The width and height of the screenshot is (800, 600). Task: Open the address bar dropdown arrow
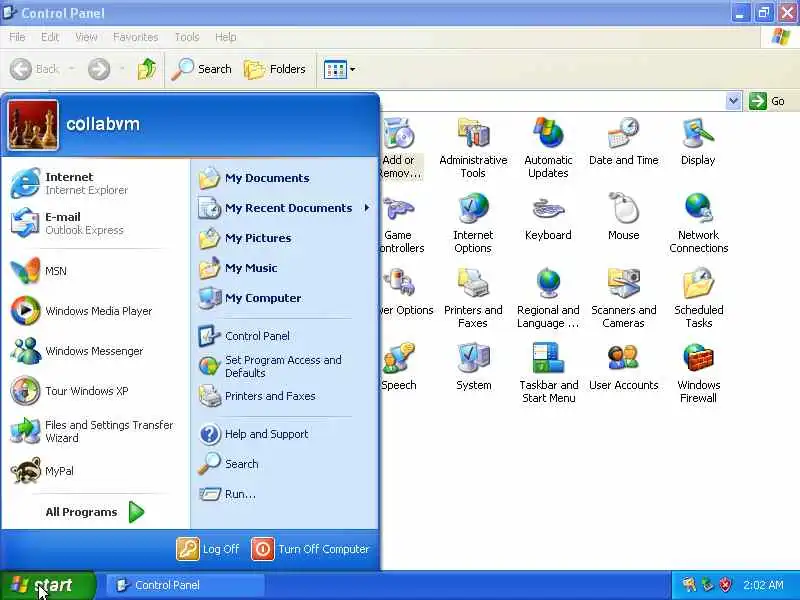[x=733, y=101]
